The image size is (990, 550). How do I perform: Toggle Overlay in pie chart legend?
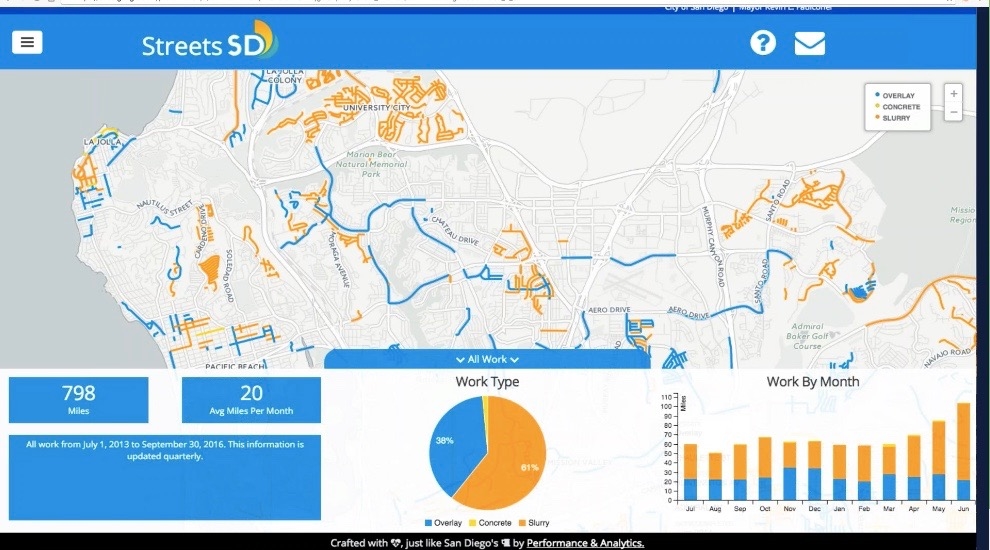[x=443, y=523]
